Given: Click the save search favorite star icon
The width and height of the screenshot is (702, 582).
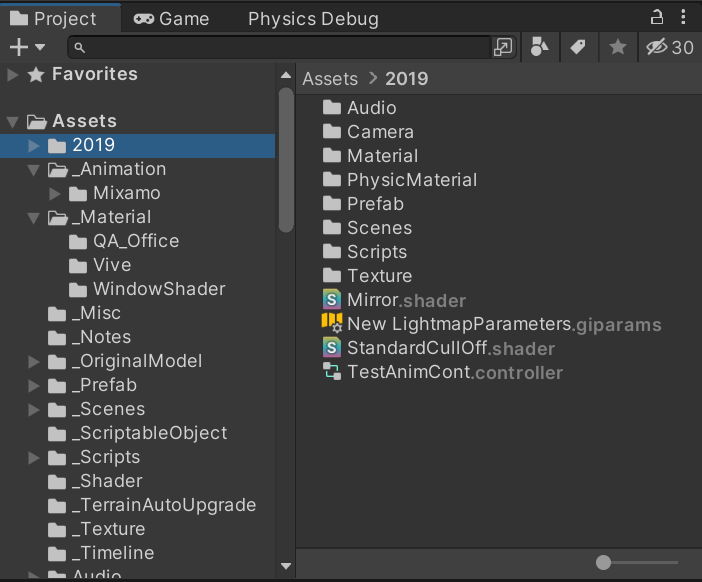Looking at the screenshot, I should coord(618,47).
